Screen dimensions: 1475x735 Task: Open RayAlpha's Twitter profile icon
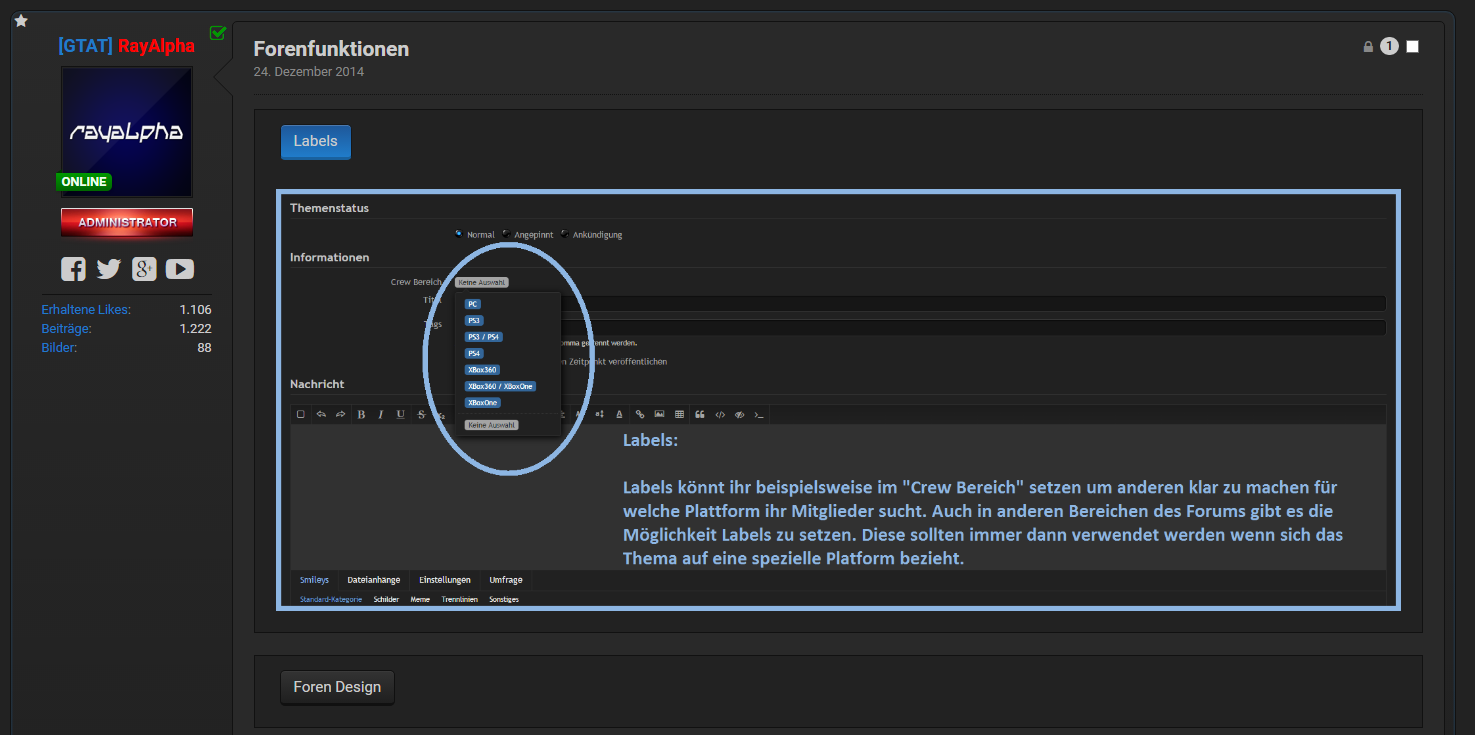point(108,268)
